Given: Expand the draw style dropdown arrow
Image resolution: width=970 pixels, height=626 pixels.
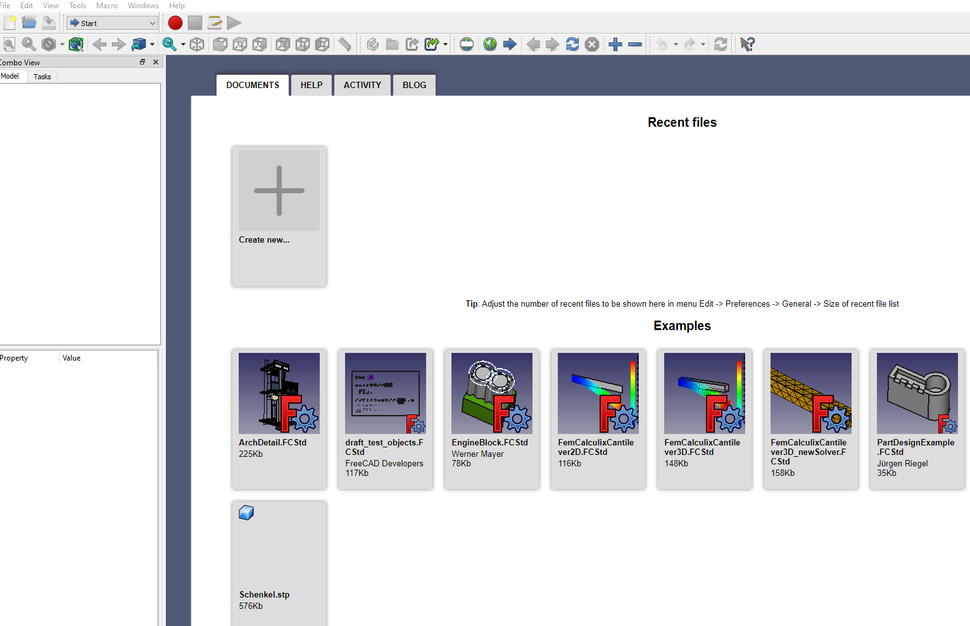Looking at the screenshot, I should (x=62, y=44).
